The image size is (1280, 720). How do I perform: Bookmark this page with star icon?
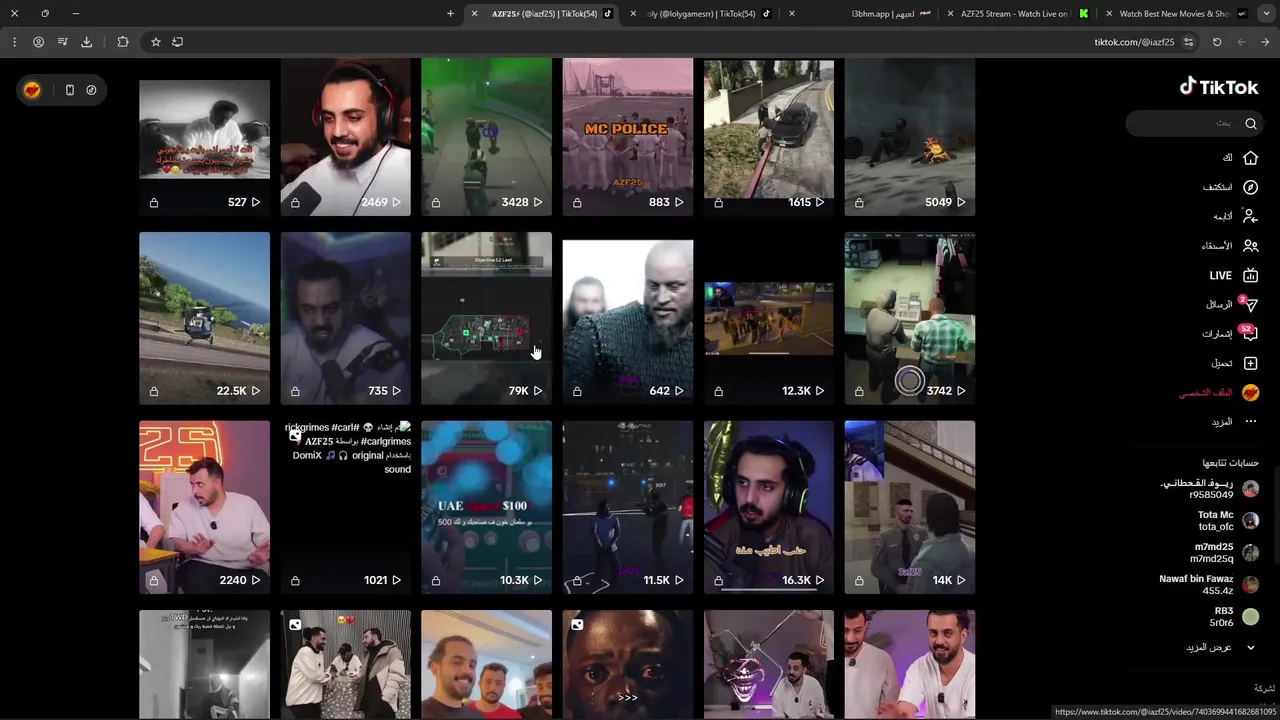(x=155, y=42)
